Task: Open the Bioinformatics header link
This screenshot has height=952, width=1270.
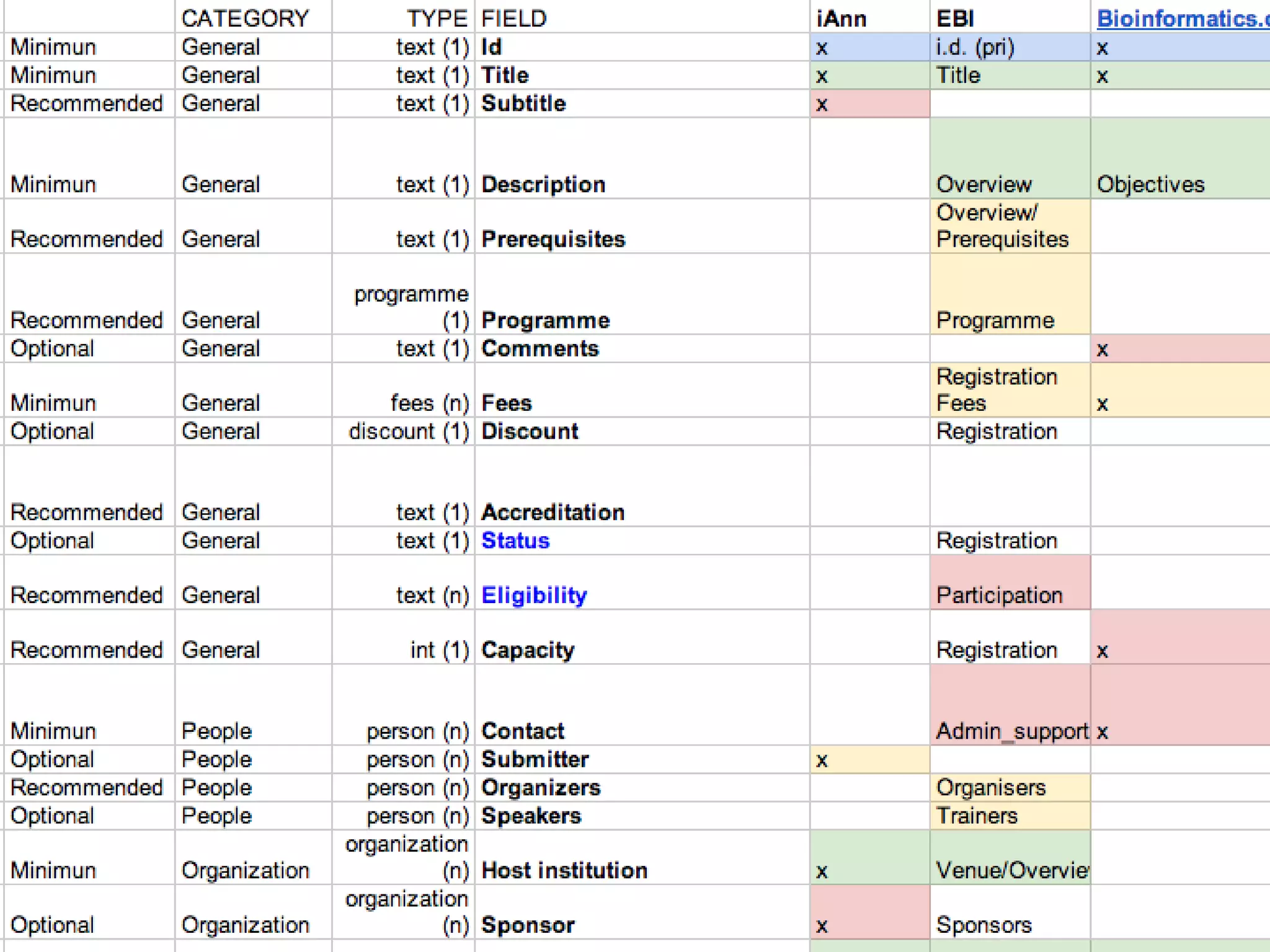Action: [1181, 19]
